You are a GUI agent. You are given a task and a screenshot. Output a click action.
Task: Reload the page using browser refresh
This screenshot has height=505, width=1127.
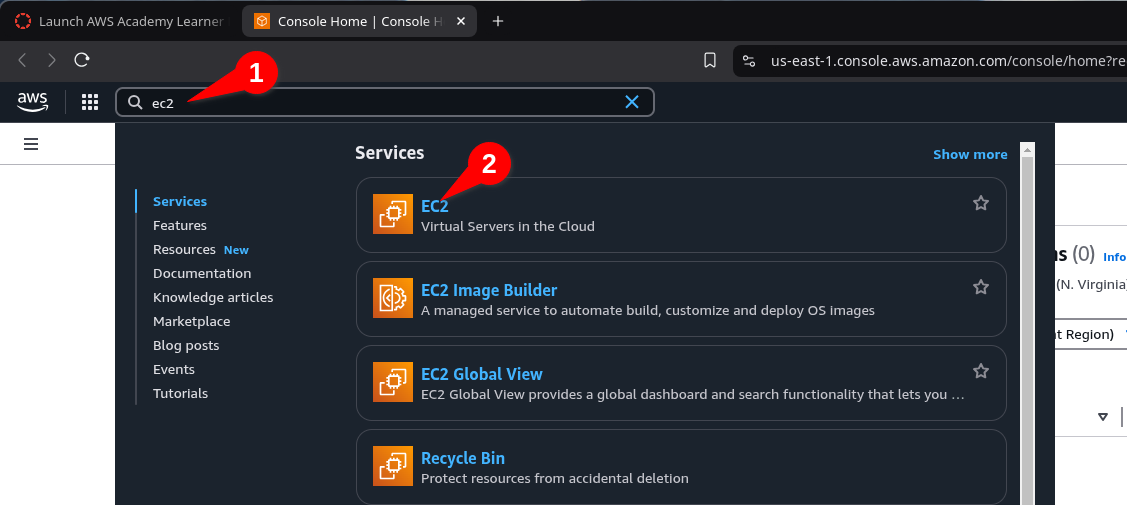pos(83,61)
